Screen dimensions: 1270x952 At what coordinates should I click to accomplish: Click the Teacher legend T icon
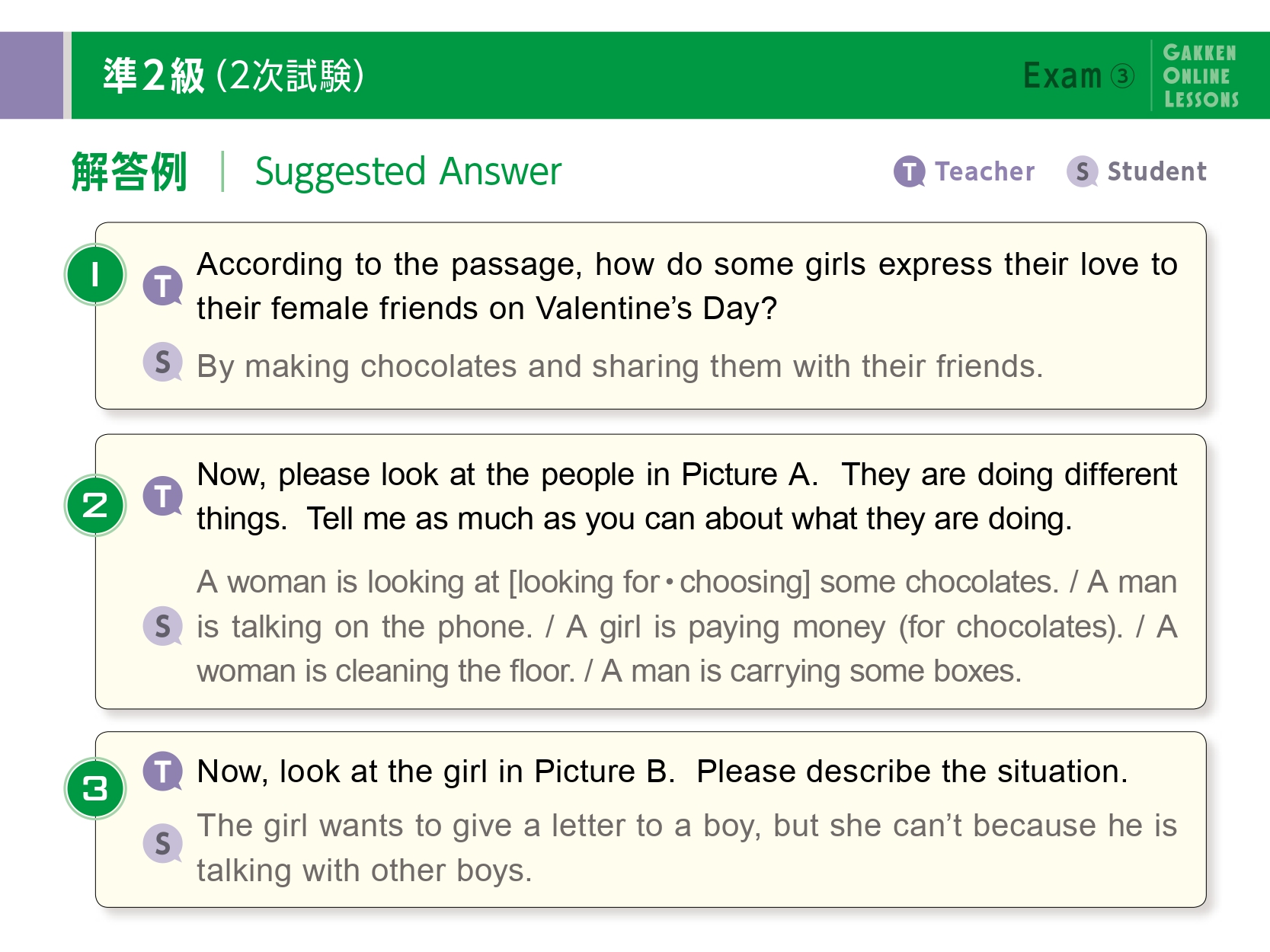point(909,171)
